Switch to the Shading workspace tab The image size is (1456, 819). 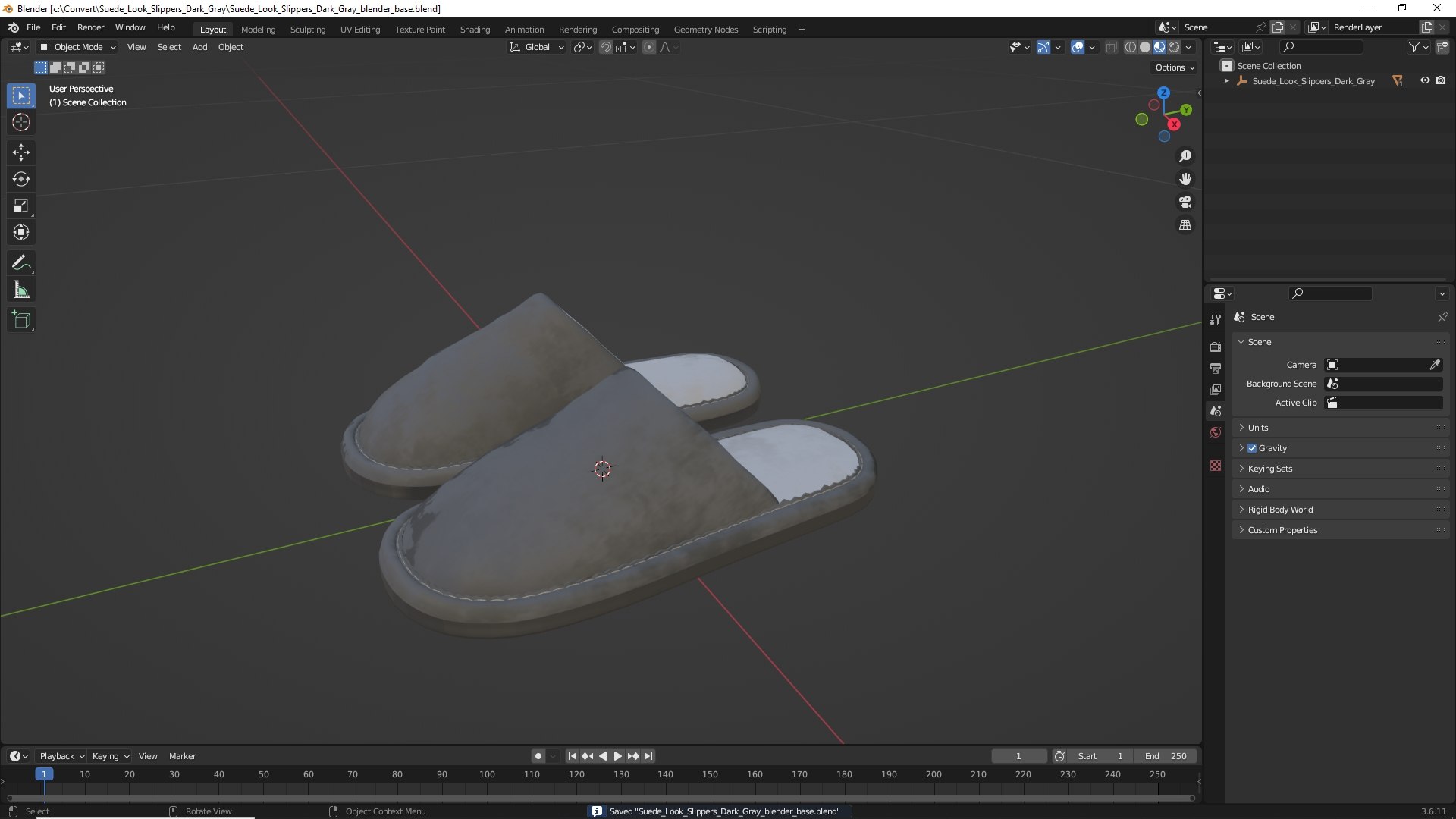[x=475, y=30]
